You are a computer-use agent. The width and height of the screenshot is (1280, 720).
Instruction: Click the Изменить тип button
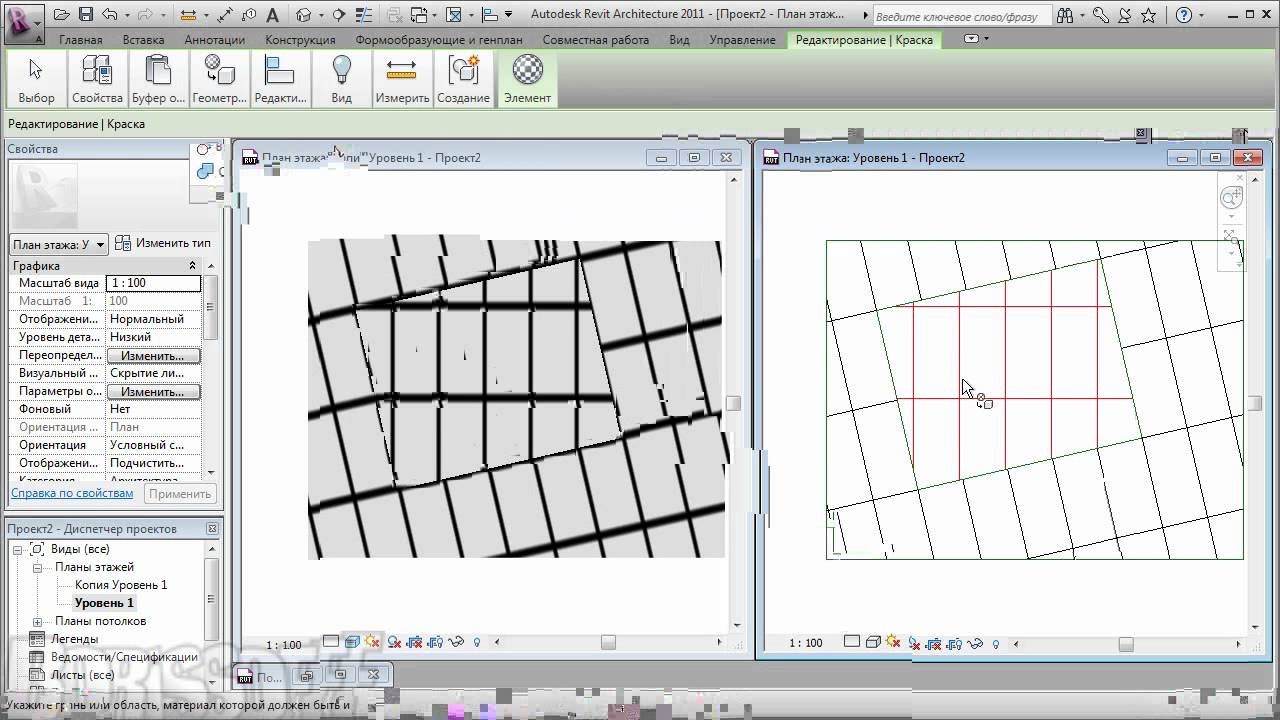point(163,243)
